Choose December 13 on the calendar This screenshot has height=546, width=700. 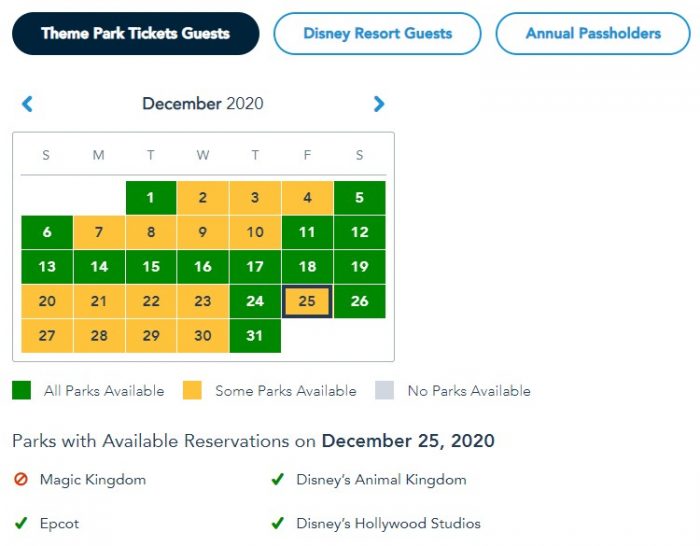(x=47, y=267)
